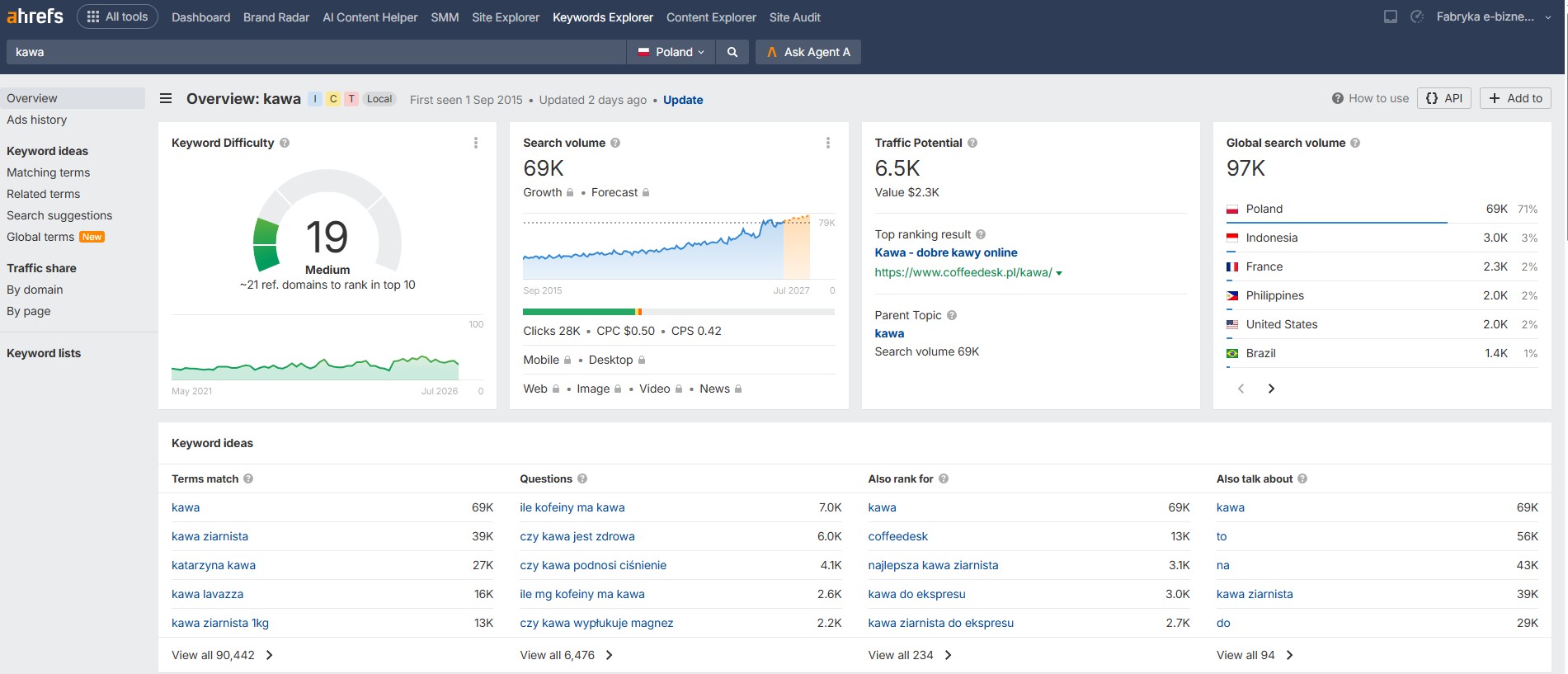Click the notifications screen icon in header
Screen dimensions: 1568x674
pyautogui.click(x=1391, y=16)
